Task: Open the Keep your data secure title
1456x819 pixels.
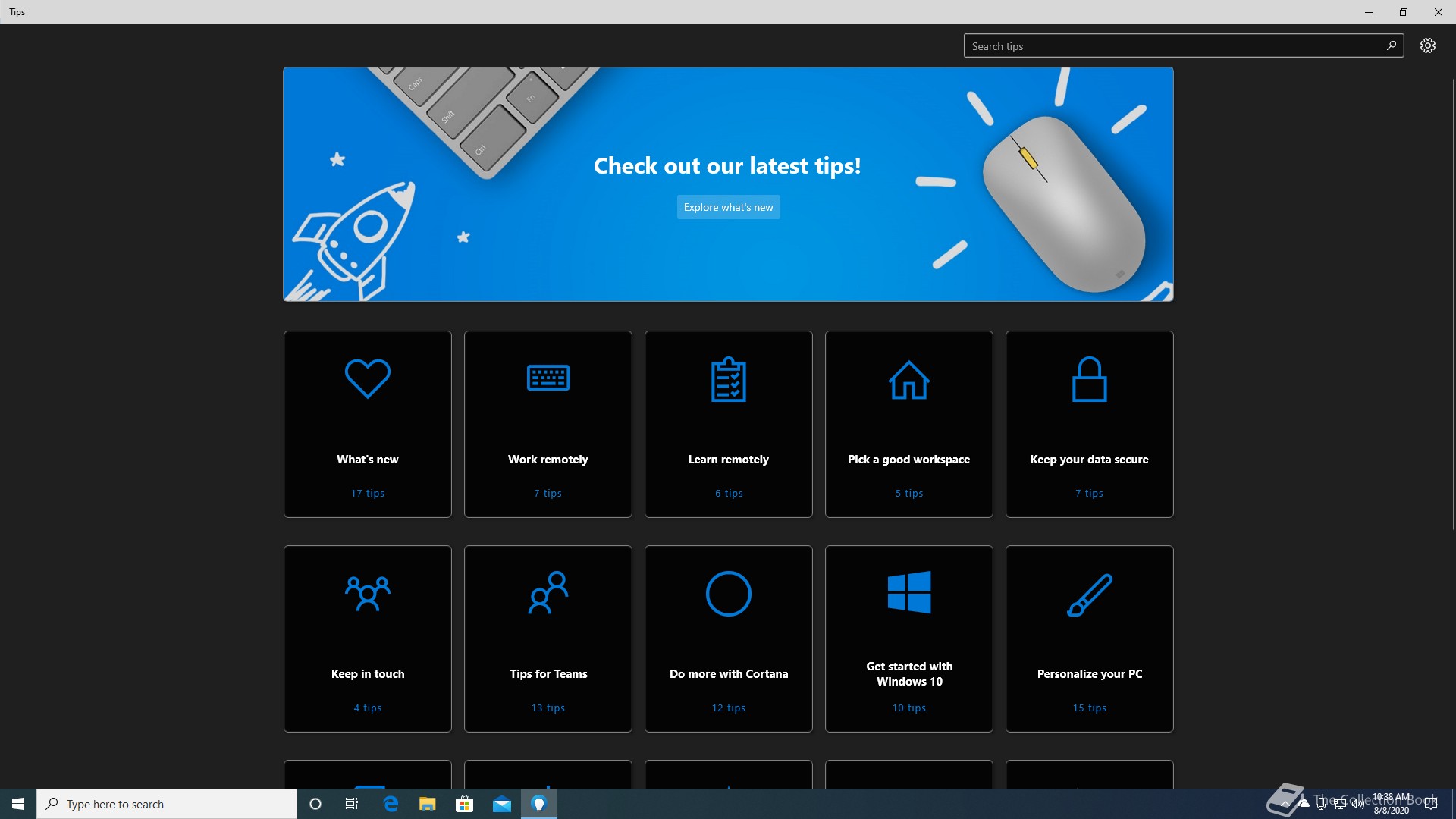Action: click(x=1090, y=460)
